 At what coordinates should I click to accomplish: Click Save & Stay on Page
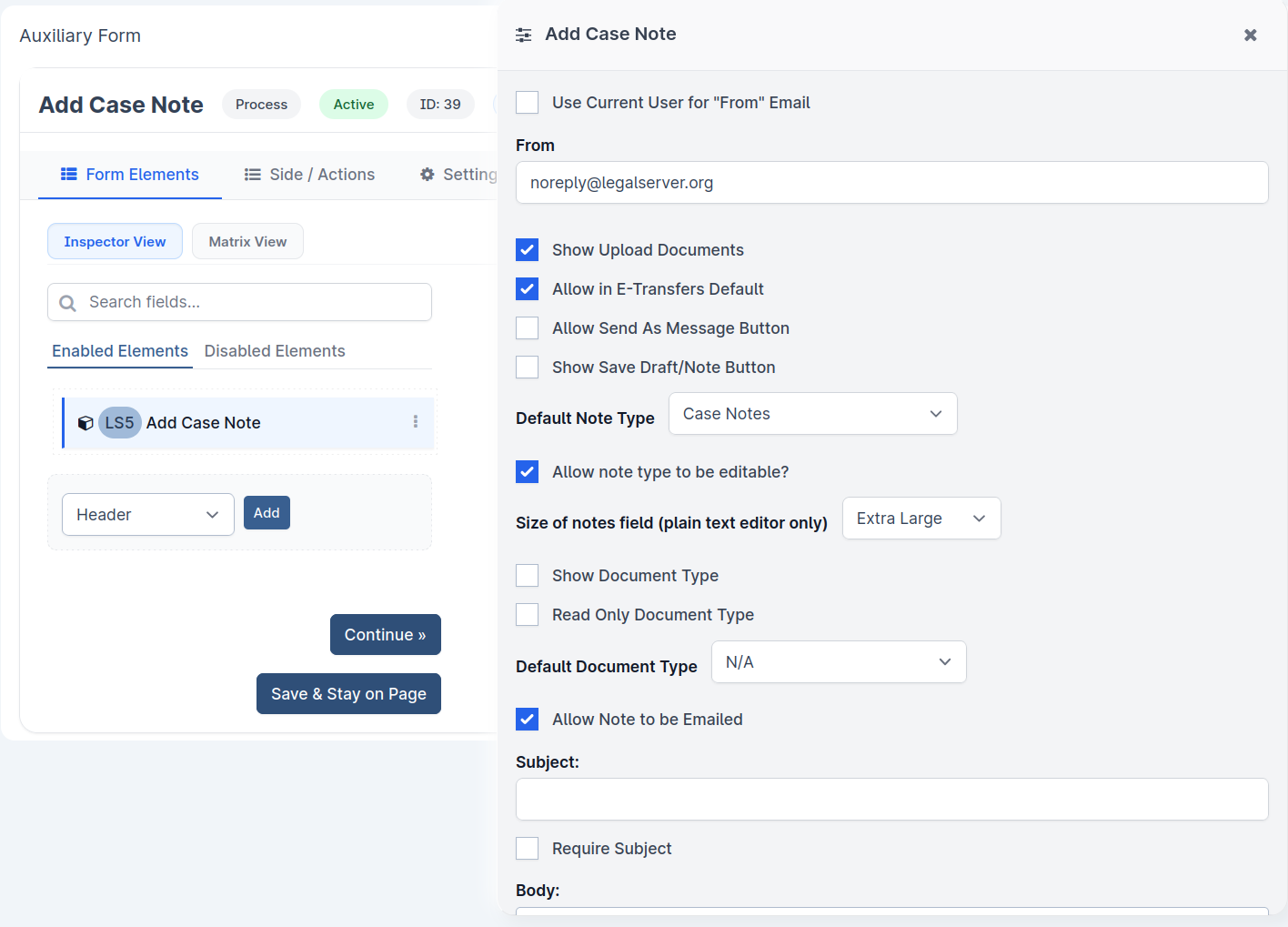click(x=348, y=694)
